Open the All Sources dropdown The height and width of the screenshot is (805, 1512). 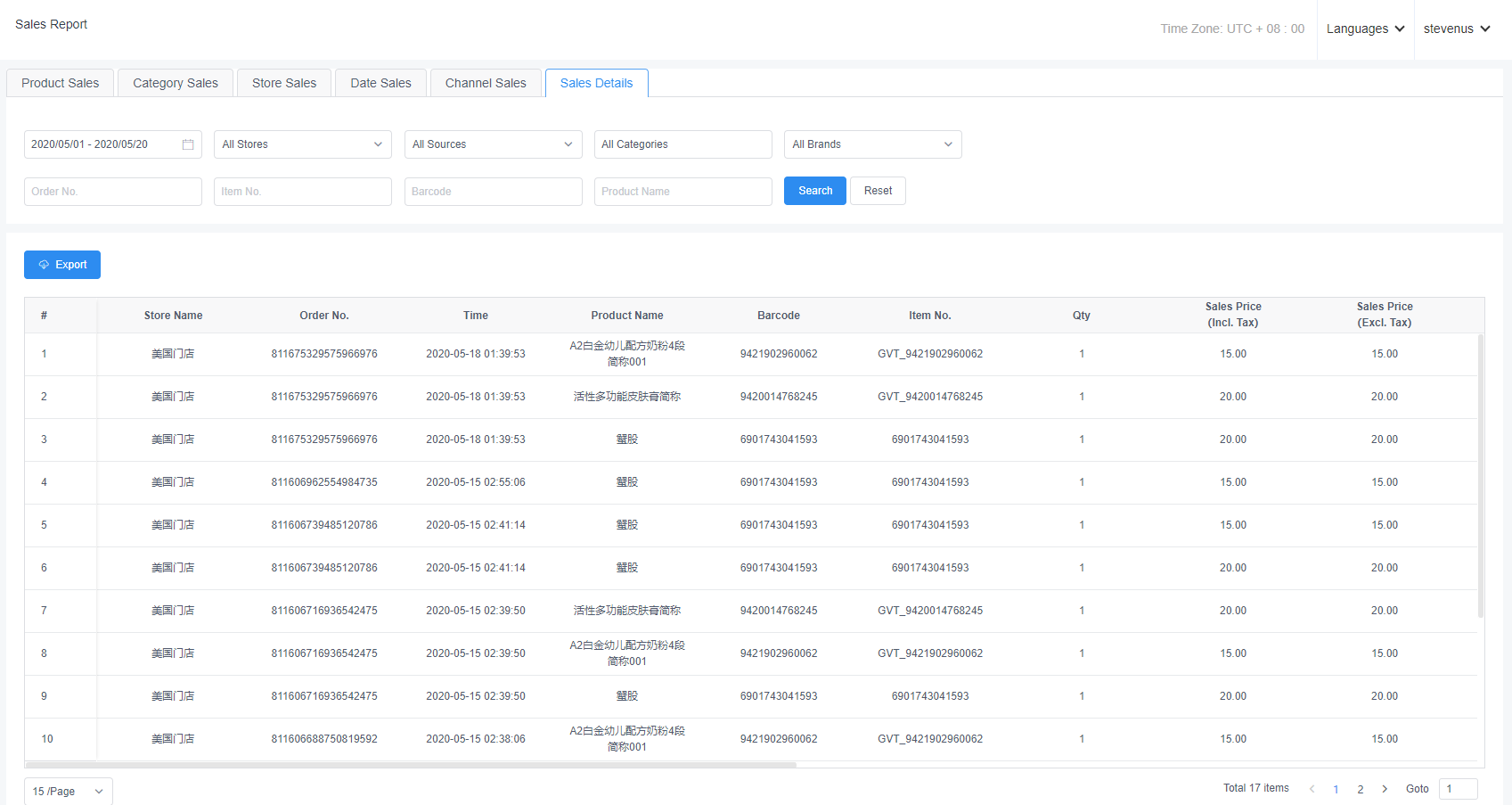point(493,144)
